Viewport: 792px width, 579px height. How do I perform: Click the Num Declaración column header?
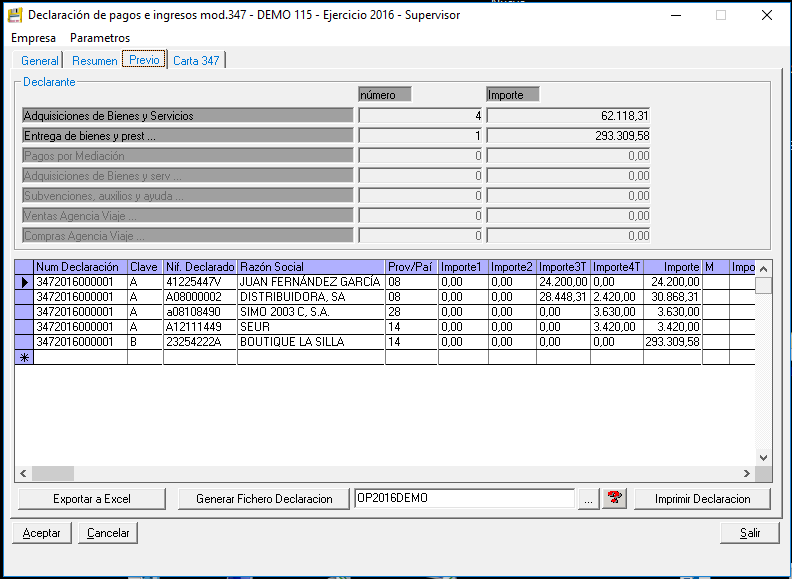pos(80,267)
